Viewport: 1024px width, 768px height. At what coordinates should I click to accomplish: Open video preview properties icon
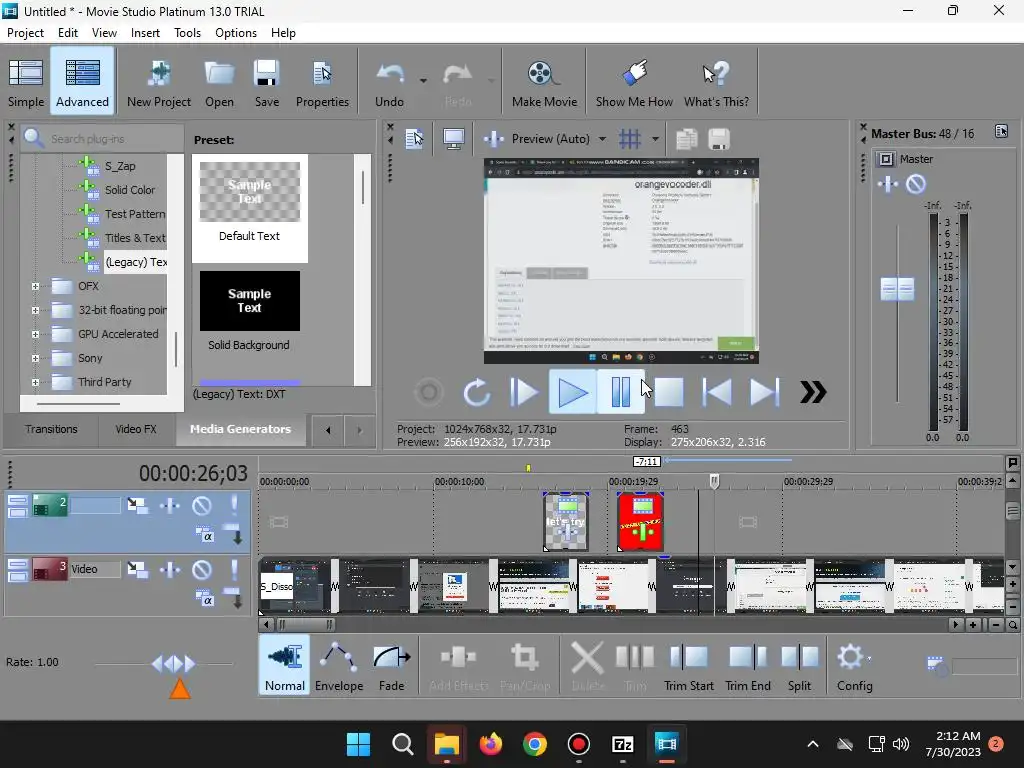[x=414, y=138]
